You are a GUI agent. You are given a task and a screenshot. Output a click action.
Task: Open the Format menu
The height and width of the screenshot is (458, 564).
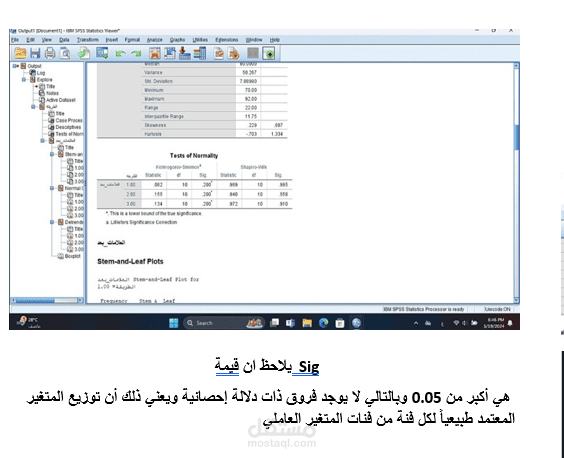pyautogui.click(x=132, y=40)
